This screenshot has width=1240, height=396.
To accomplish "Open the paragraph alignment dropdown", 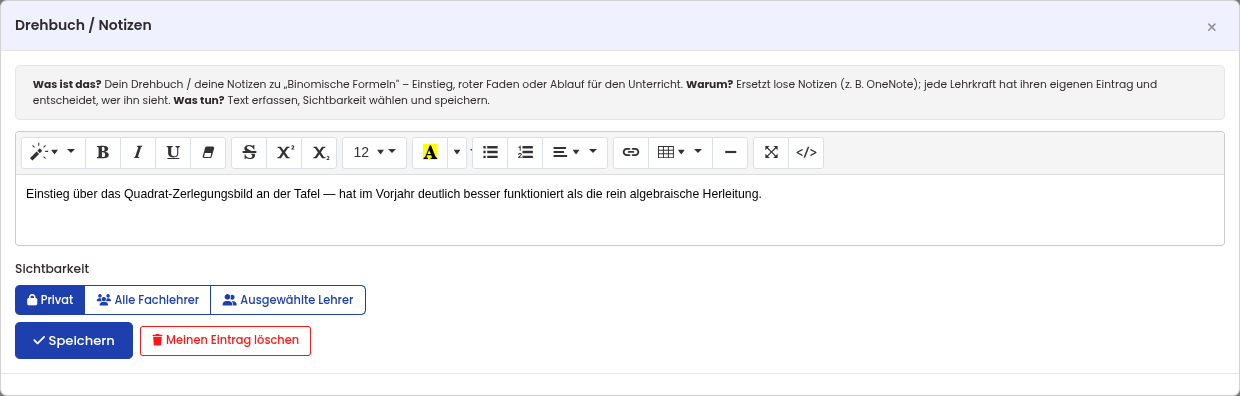I will [x=575, y=152].
